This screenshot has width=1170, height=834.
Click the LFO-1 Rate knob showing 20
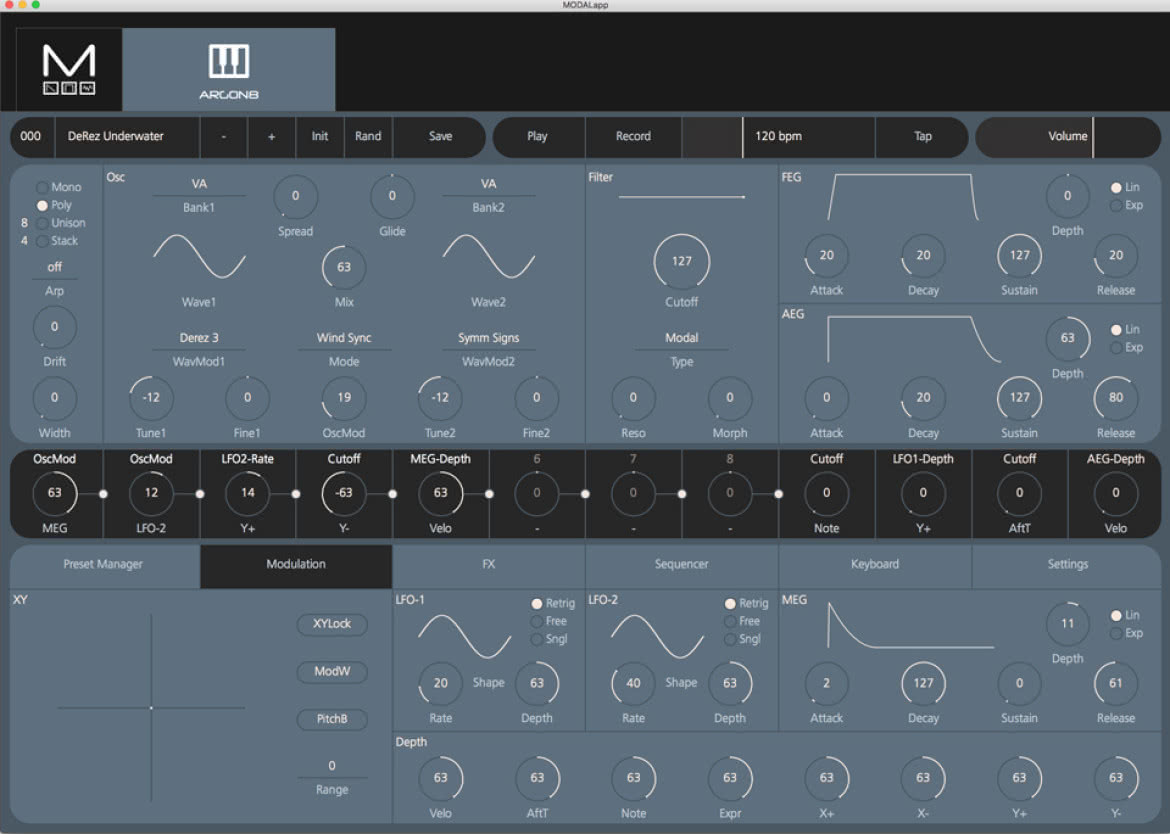point(441,683)
